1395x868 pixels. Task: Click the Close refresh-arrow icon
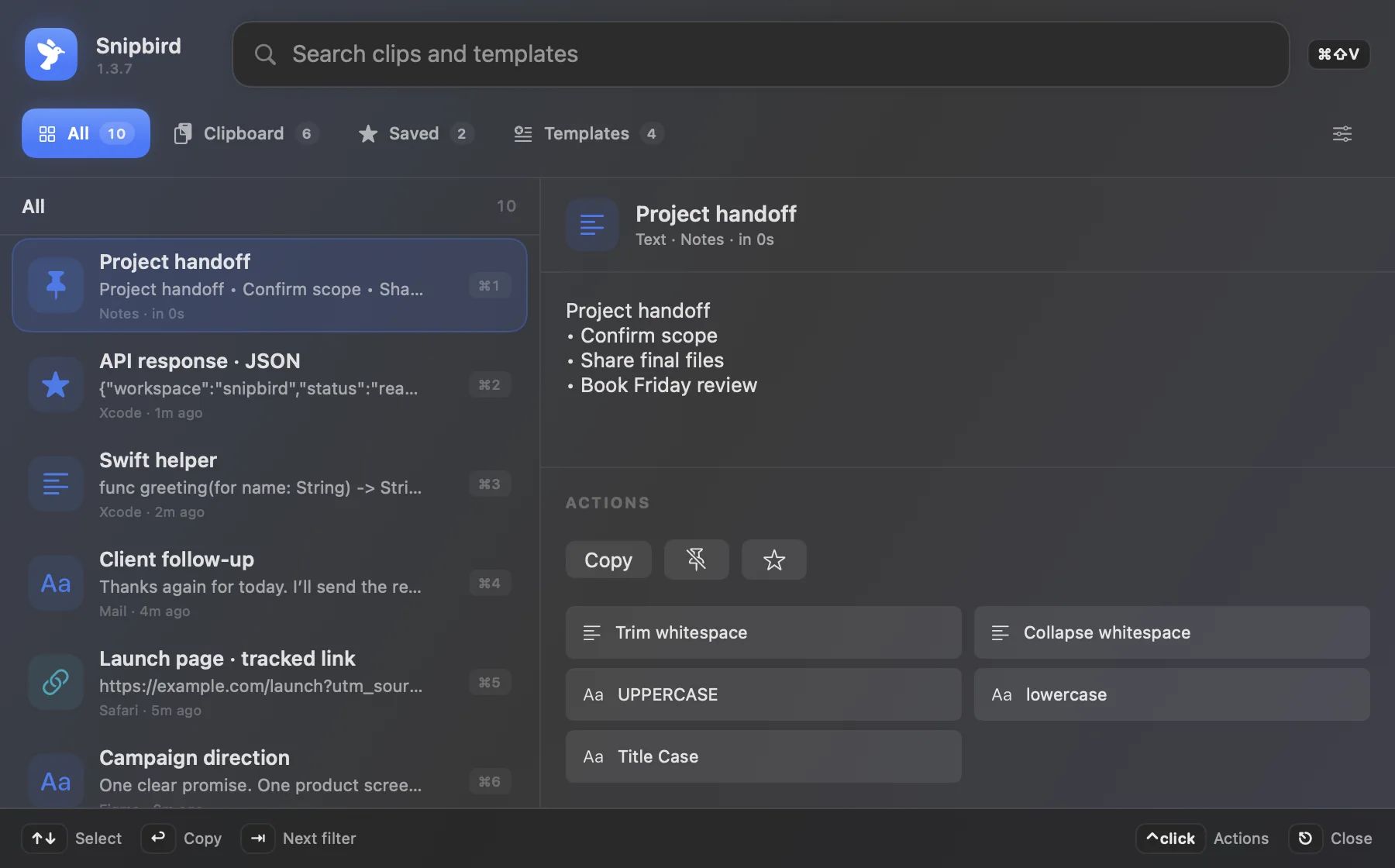tap(1305, 839)
